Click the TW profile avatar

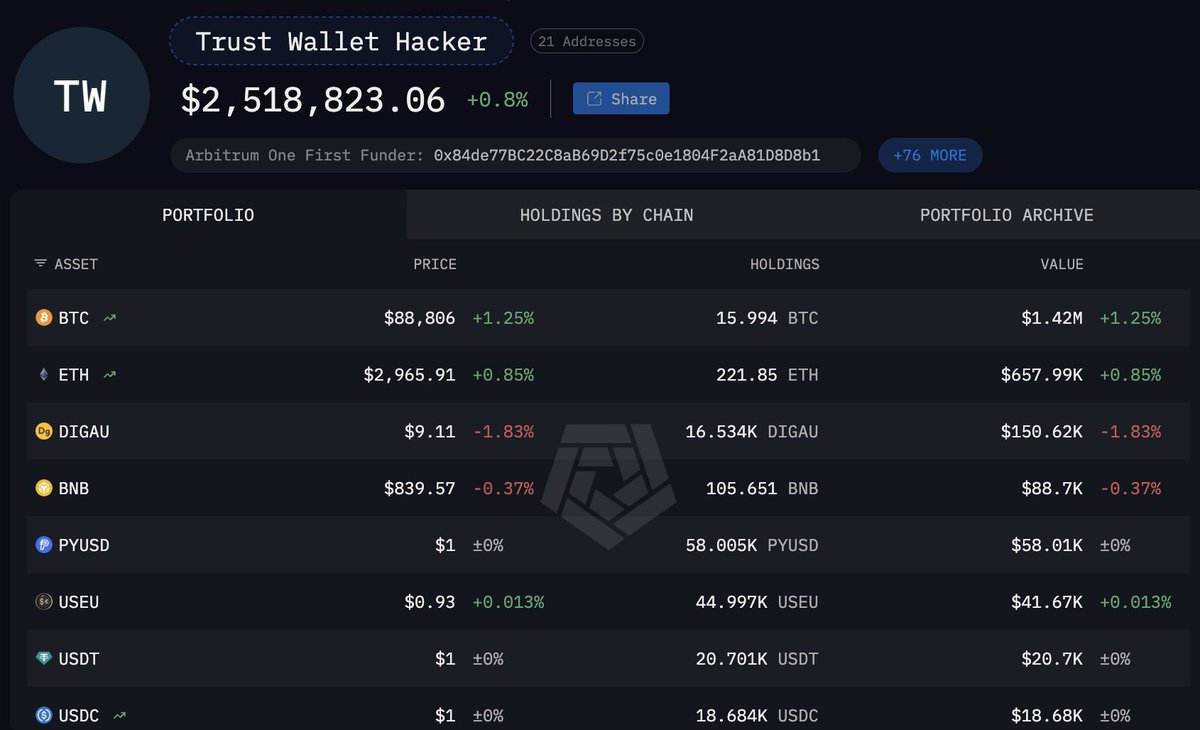80,98
